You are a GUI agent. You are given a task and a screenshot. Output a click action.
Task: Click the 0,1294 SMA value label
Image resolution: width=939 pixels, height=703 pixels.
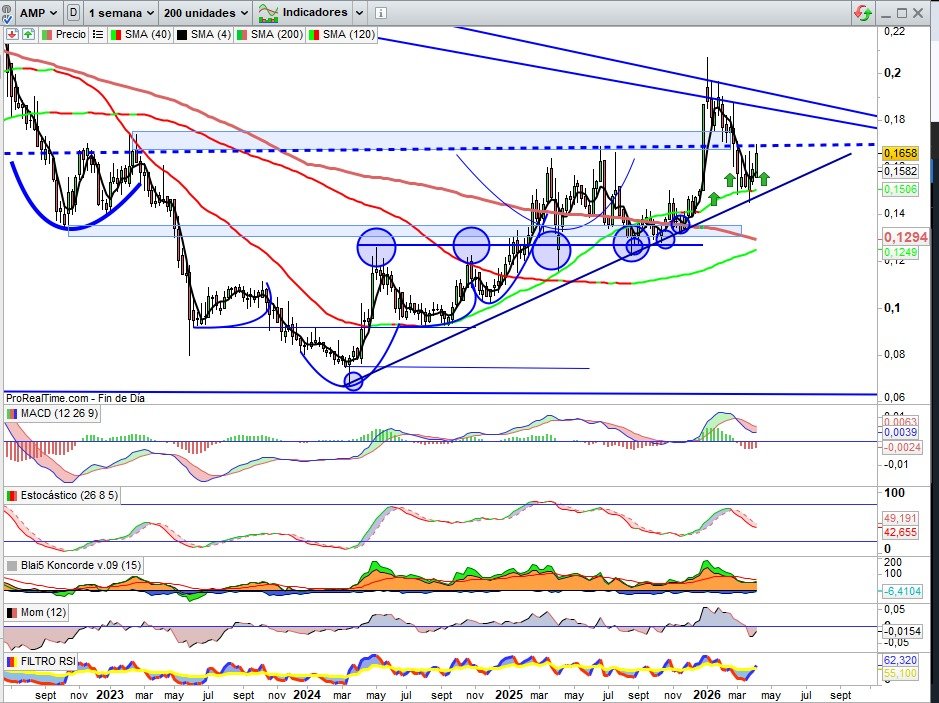point(905,237)
